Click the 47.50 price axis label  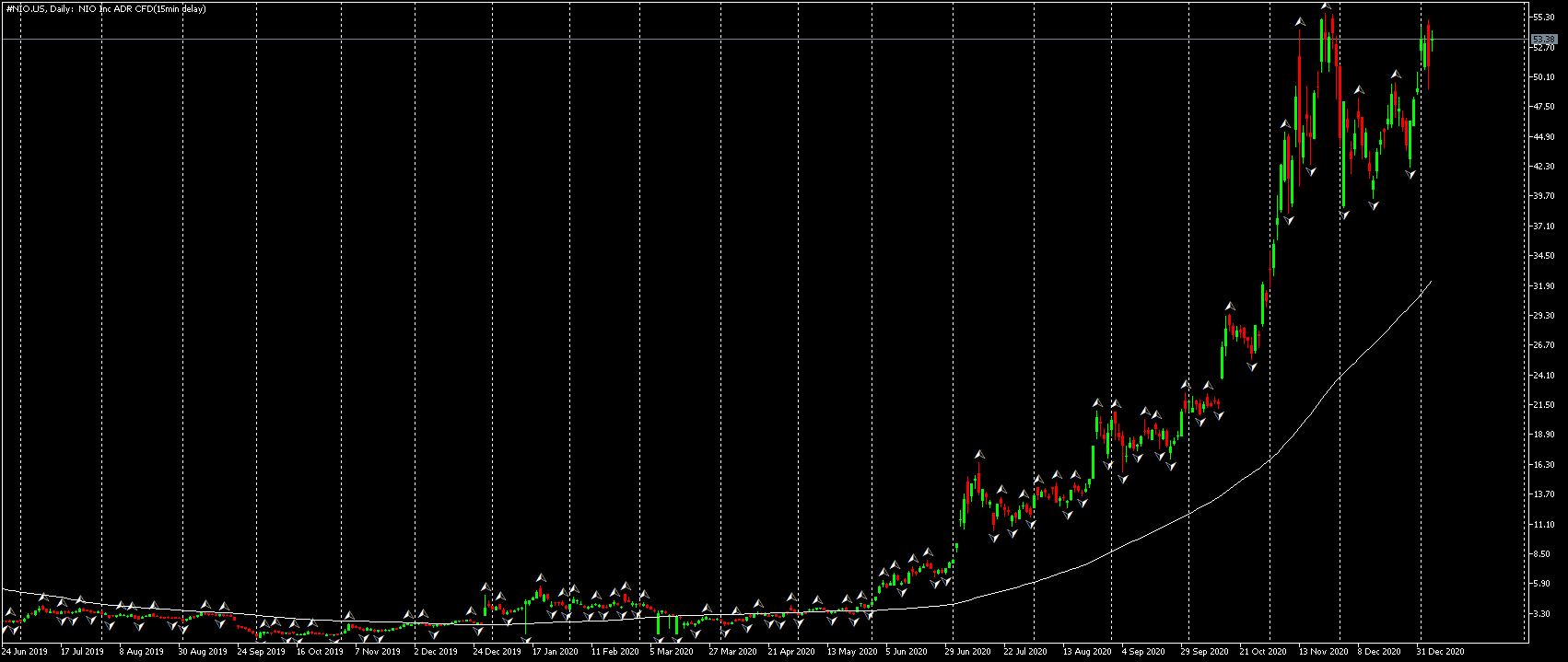1544,107
